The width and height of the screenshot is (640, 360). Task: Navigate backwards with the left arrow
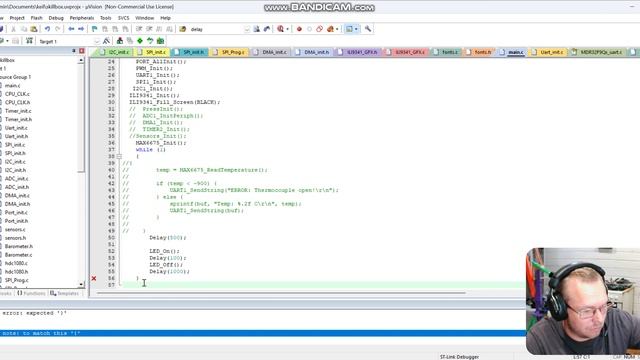[x=71, y=29]
